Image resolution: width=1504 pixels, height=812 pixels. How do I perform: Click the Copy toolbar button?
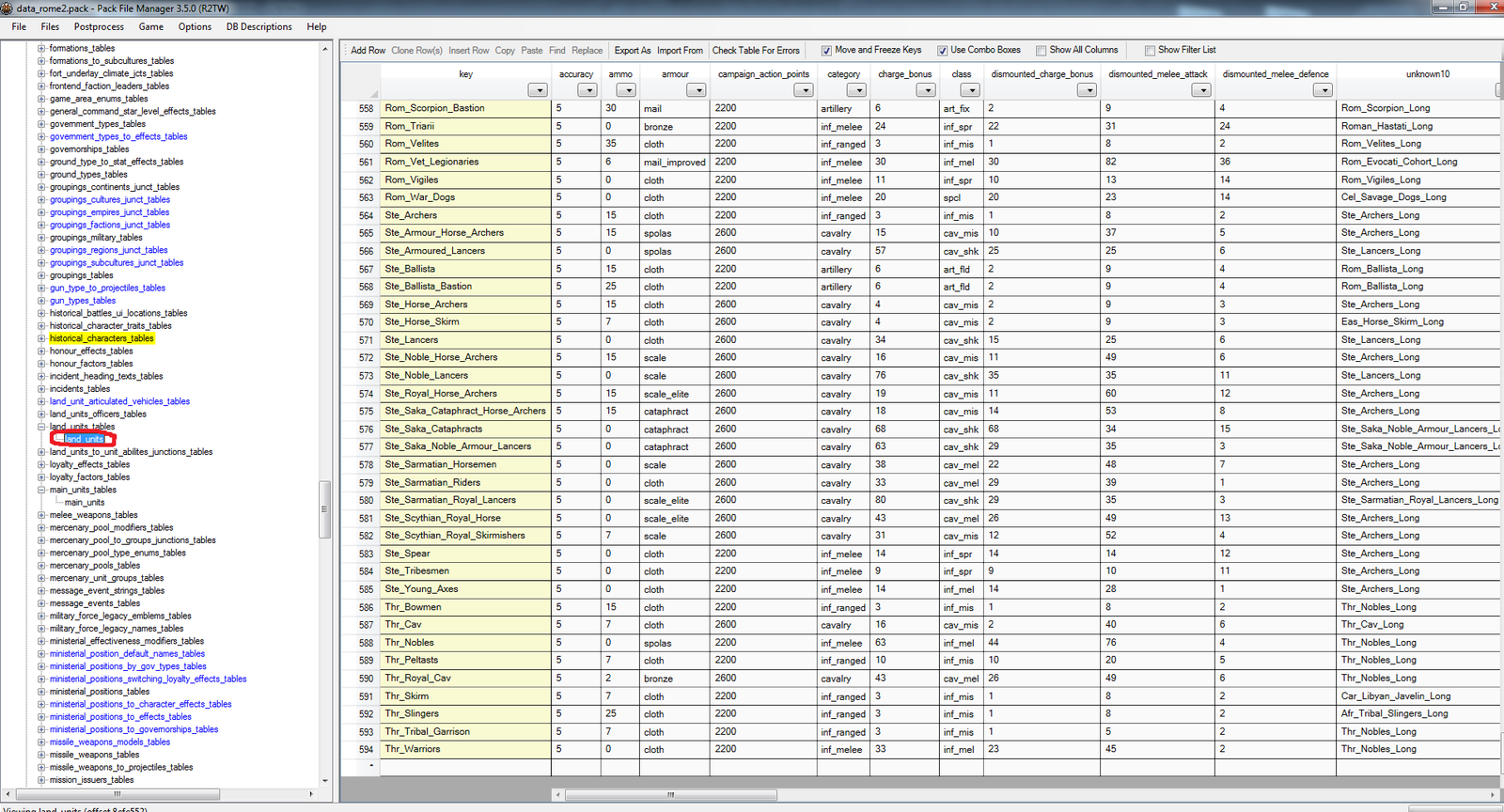(505, 51)
